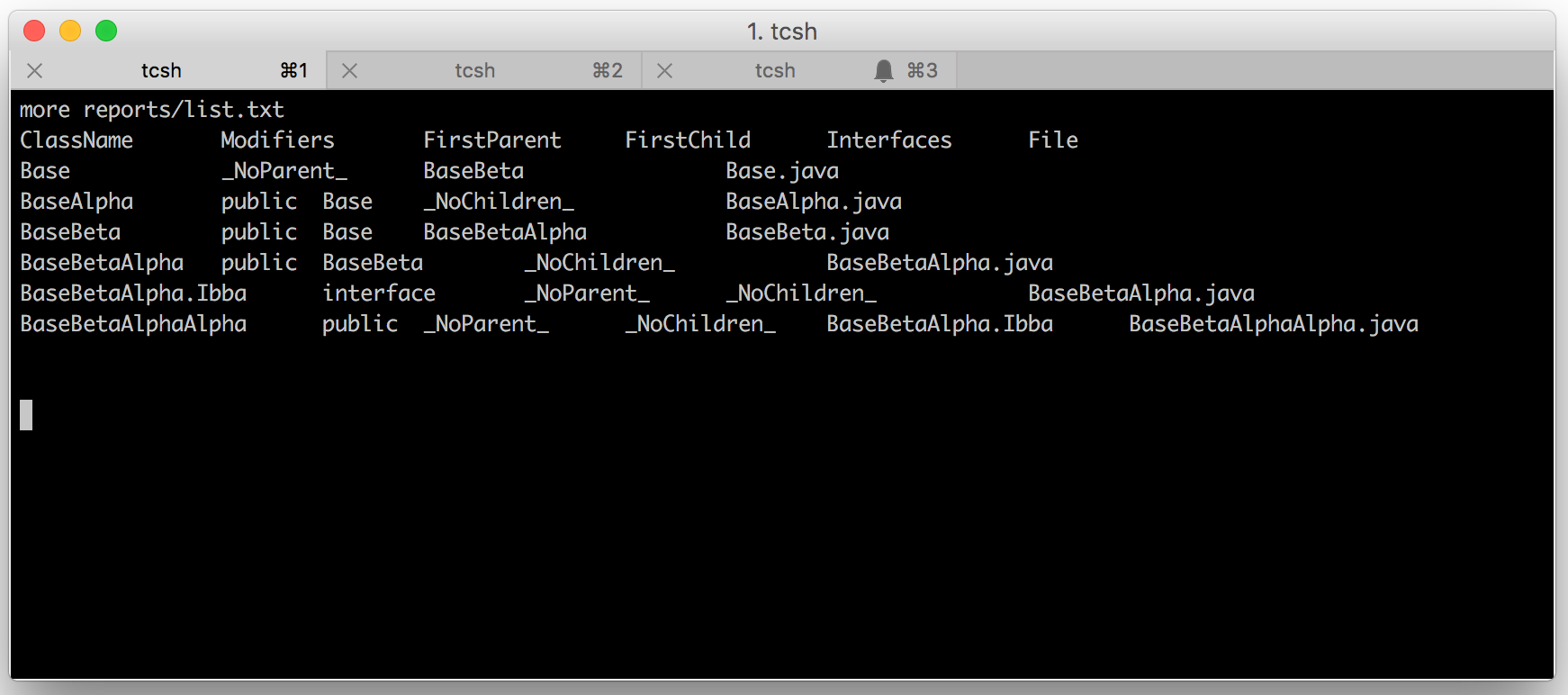Click empty tab bar area right of tabs
The width and height of the screenshot is (1568, 695).
pos(1255,70)
